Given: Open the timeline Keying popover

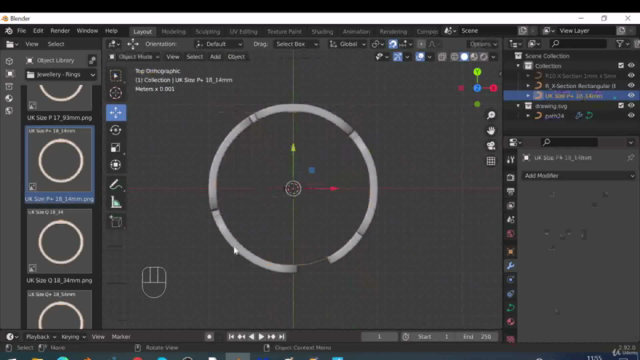Looking at the screenshot, I should click(x=73, y=337).
